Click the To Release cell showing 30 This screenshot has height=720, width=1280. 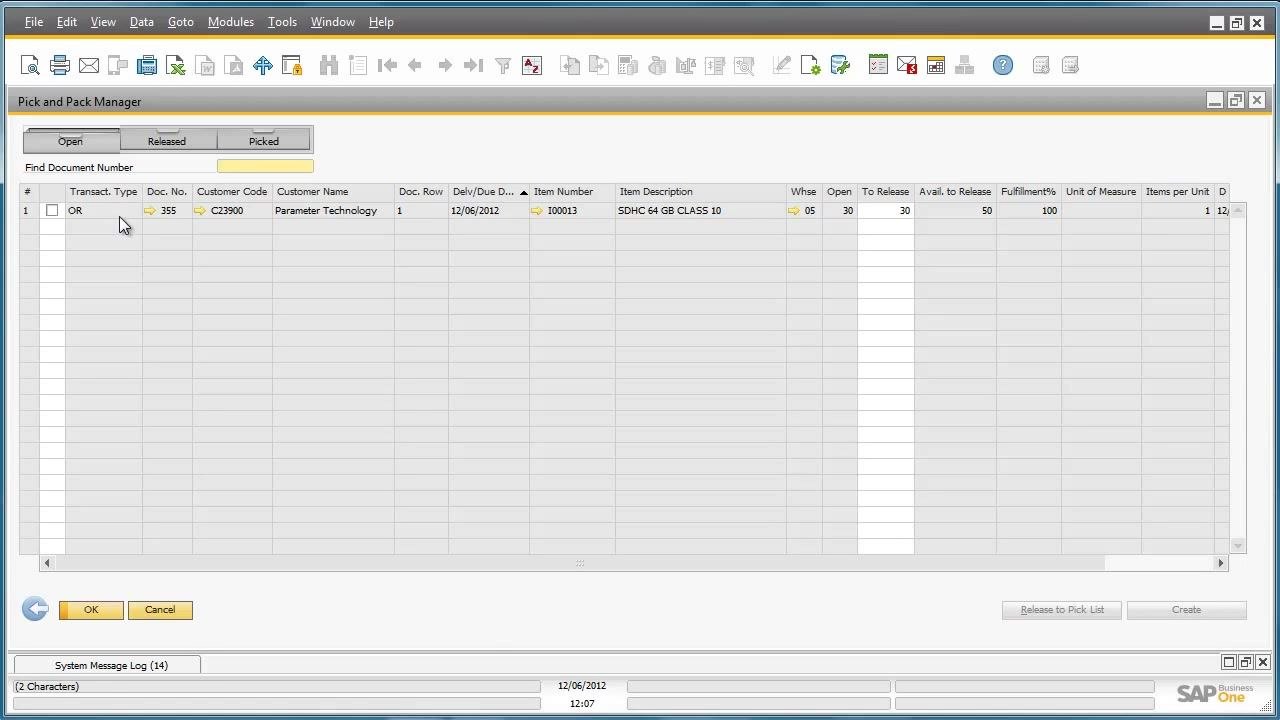885,211
